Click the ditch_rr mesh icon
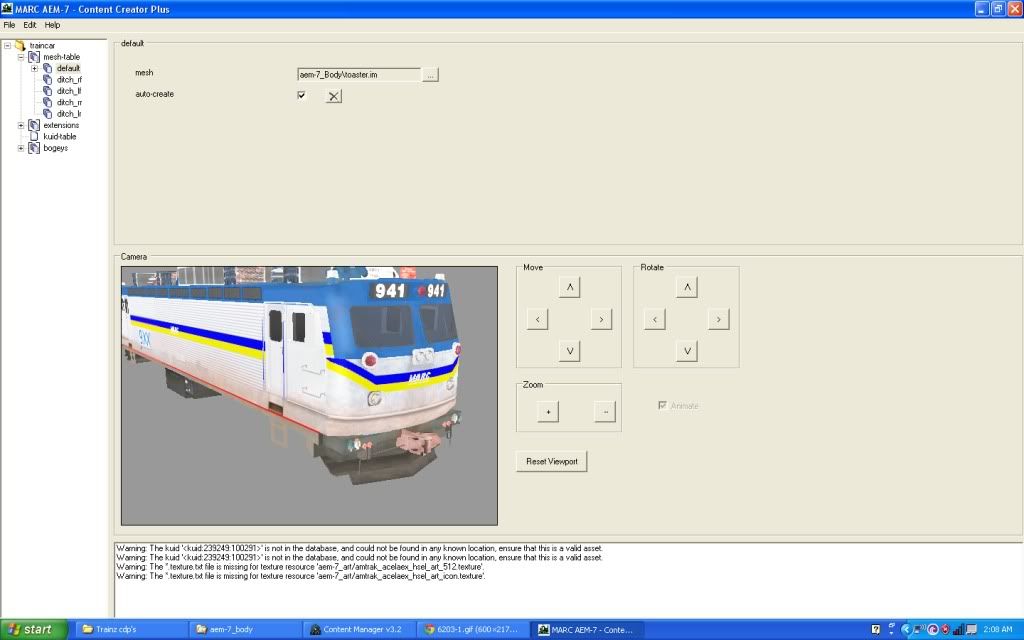Screen dimensions: 1024x640 [48, 103]
